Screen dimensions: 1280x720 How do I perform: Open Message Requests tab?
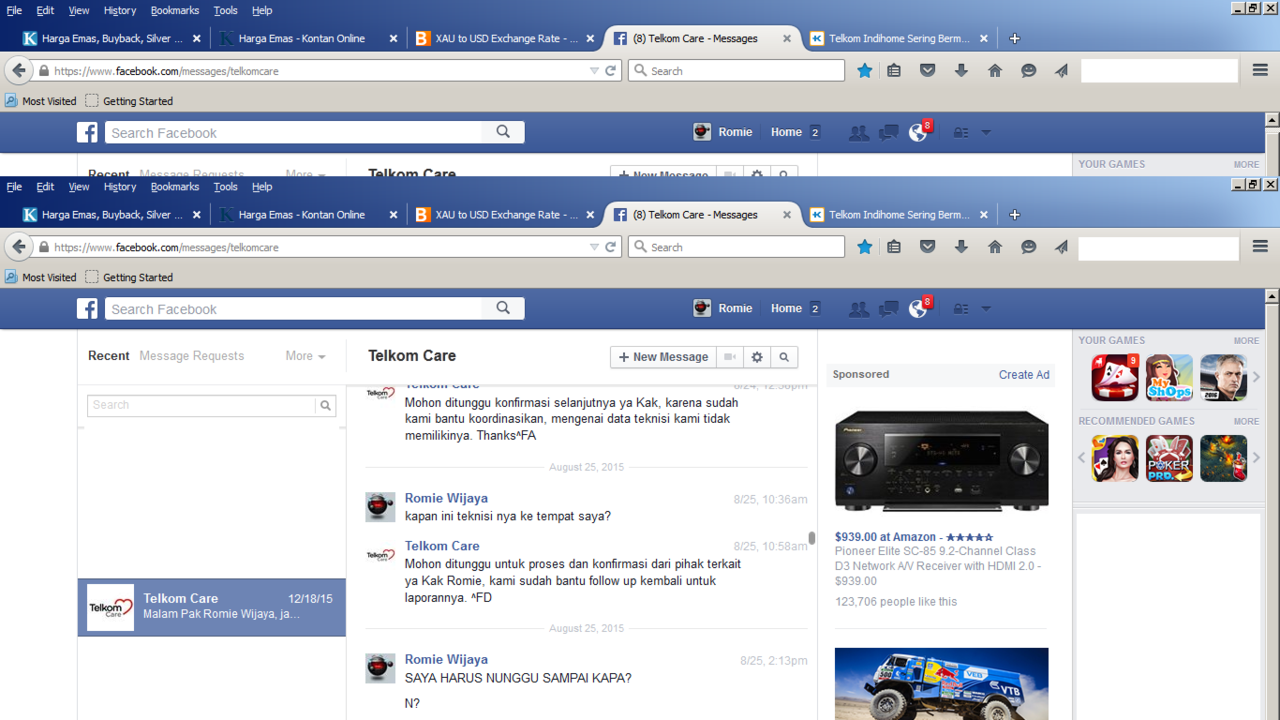point(191,356)
